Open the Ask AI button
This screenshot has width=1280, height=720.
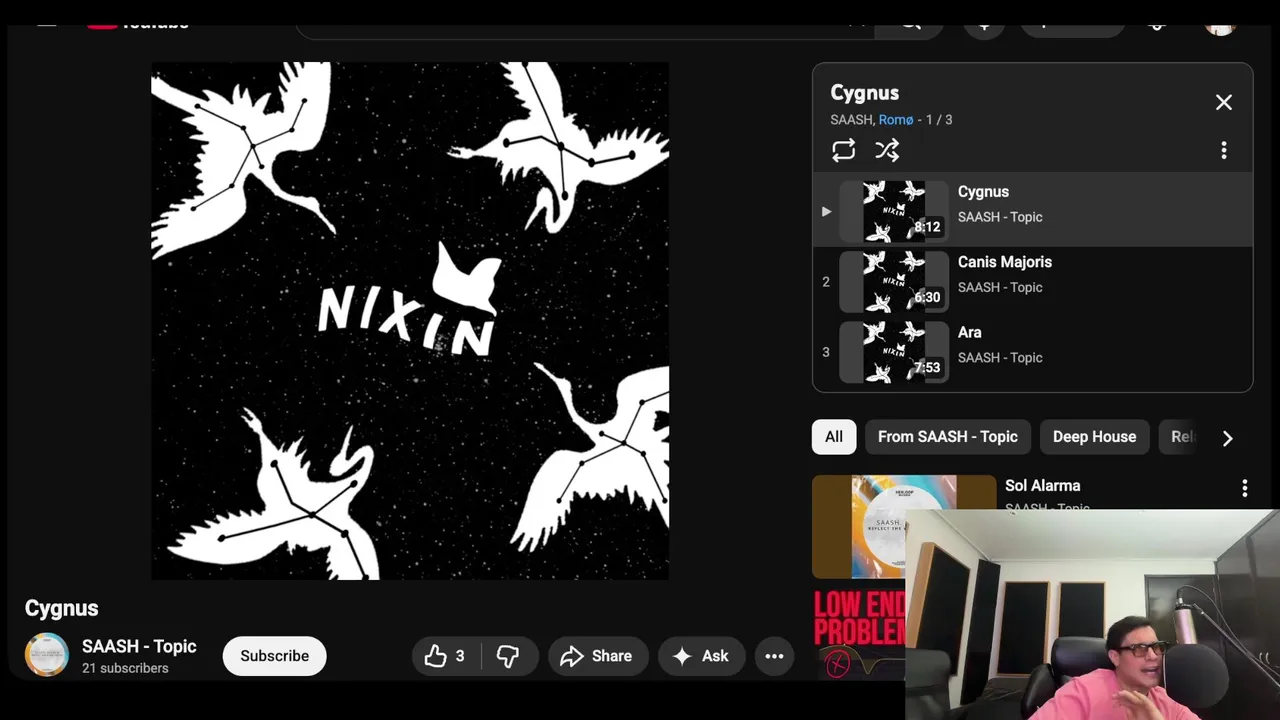pos(700,656)
